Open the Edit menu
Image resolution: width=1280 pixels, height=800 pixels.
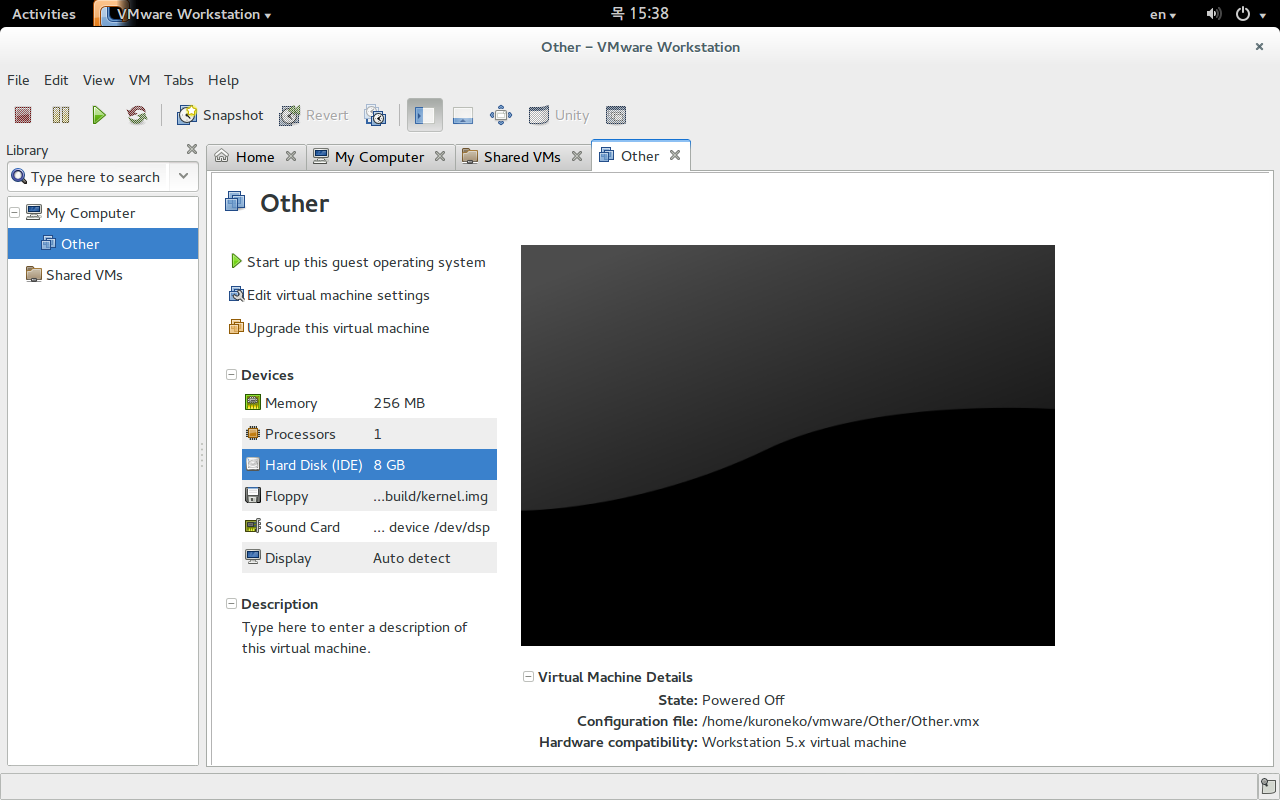coord(56,80)
